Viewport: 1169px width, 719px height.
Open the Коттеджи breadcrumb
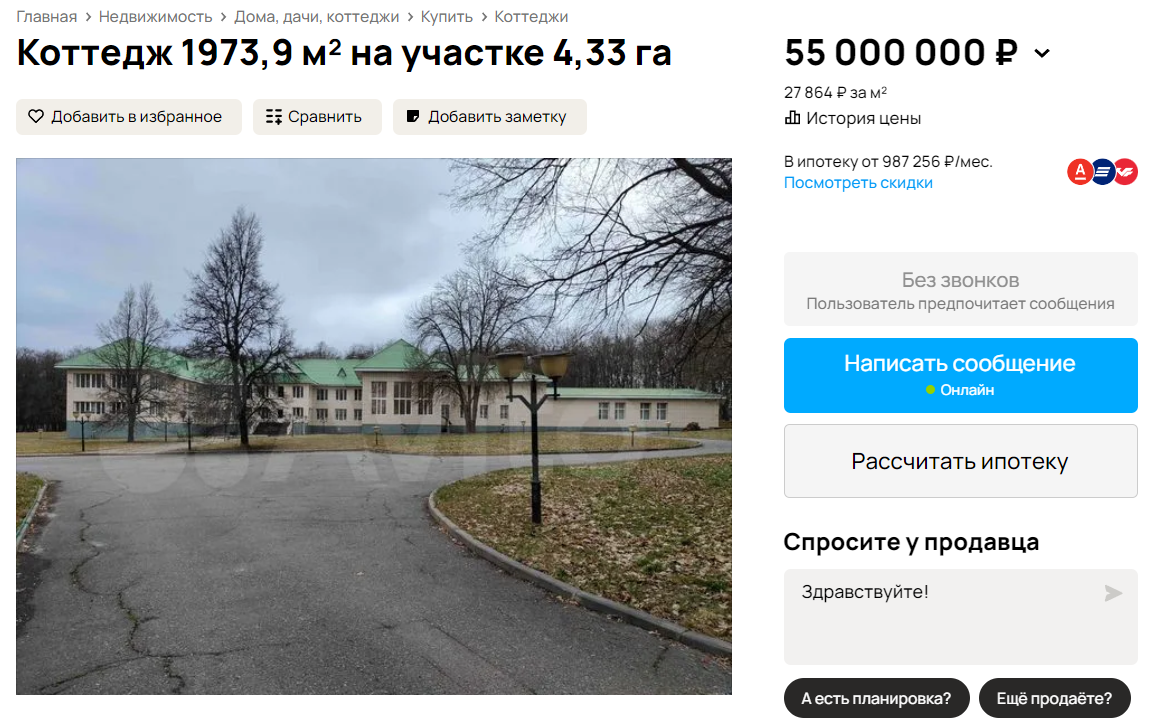point(531,16)
